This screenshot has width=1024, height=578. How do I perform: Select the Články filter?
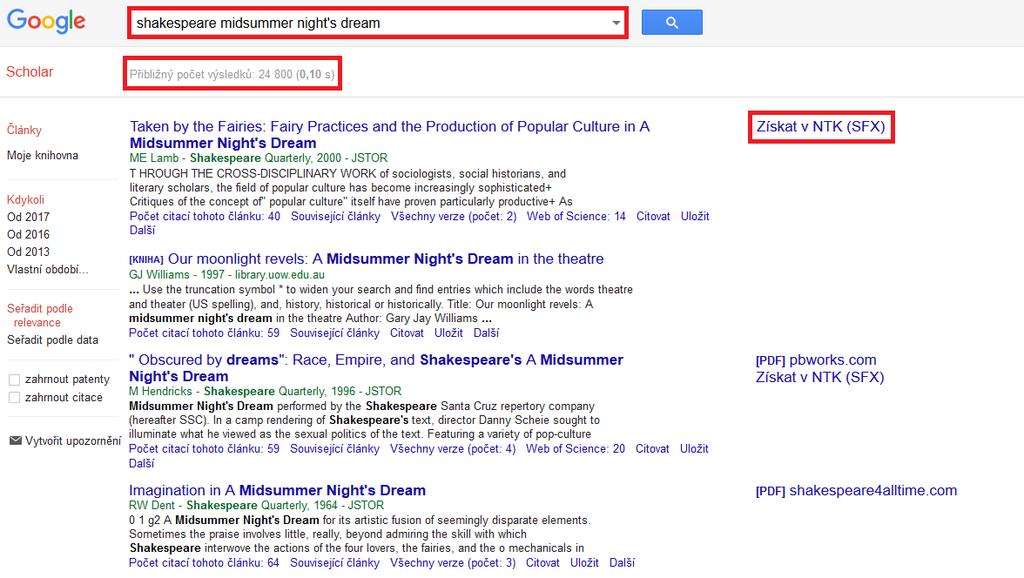pos(24,130)
